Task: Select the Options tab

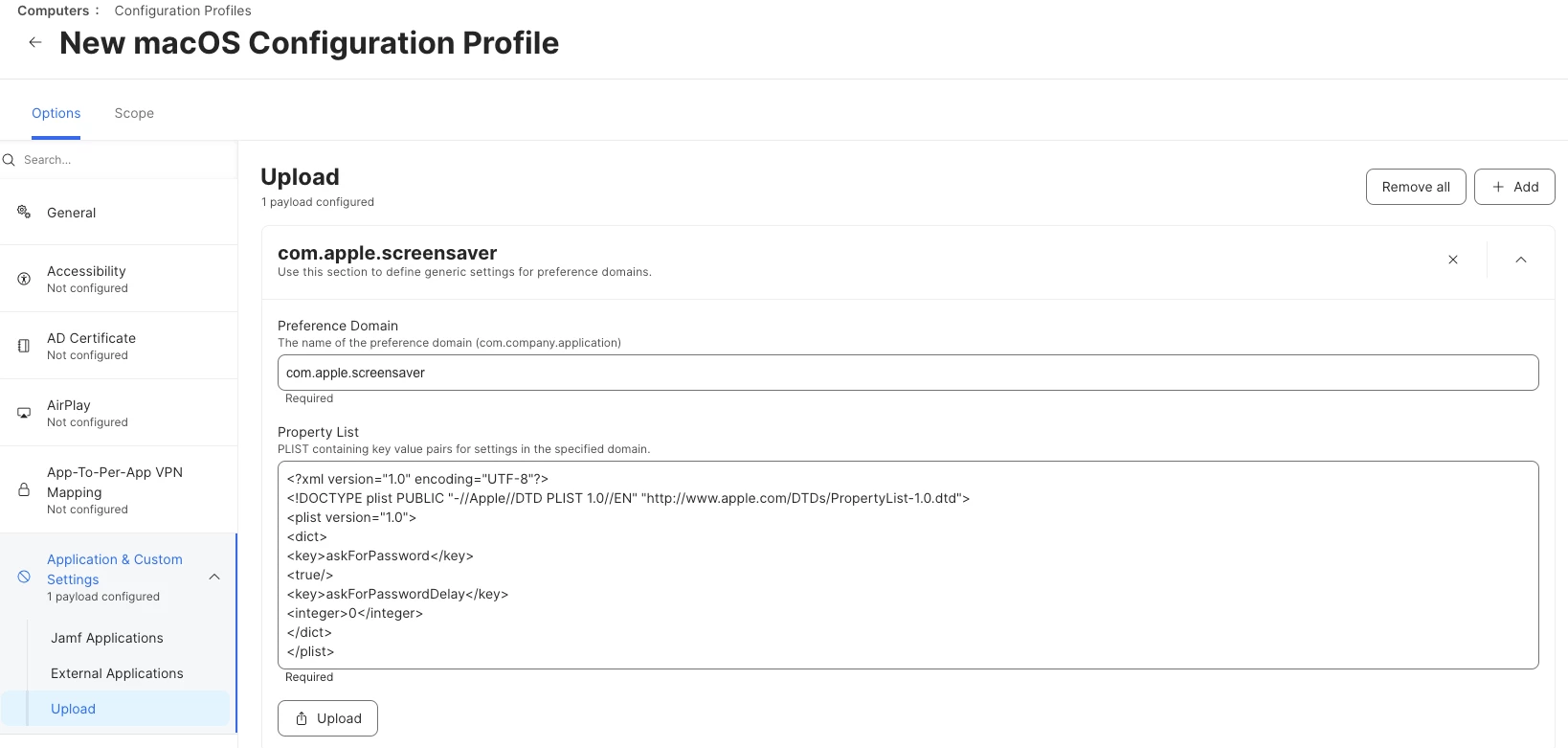Action: [x=56, y=113]
